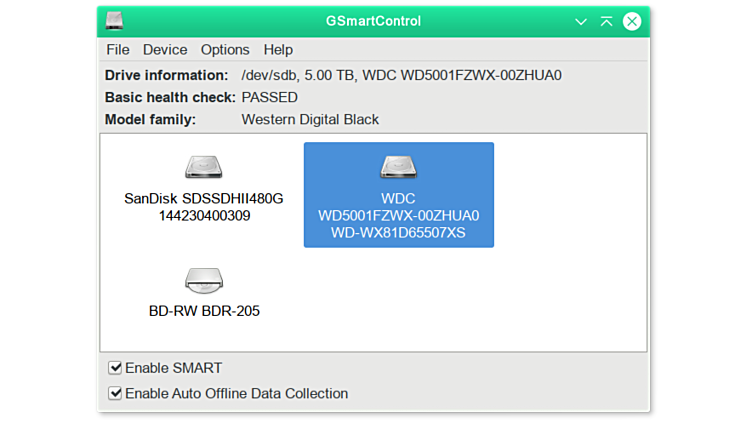The image size is (752, 423).
Task: Open the File menu
Action: (x=118, y=49)
